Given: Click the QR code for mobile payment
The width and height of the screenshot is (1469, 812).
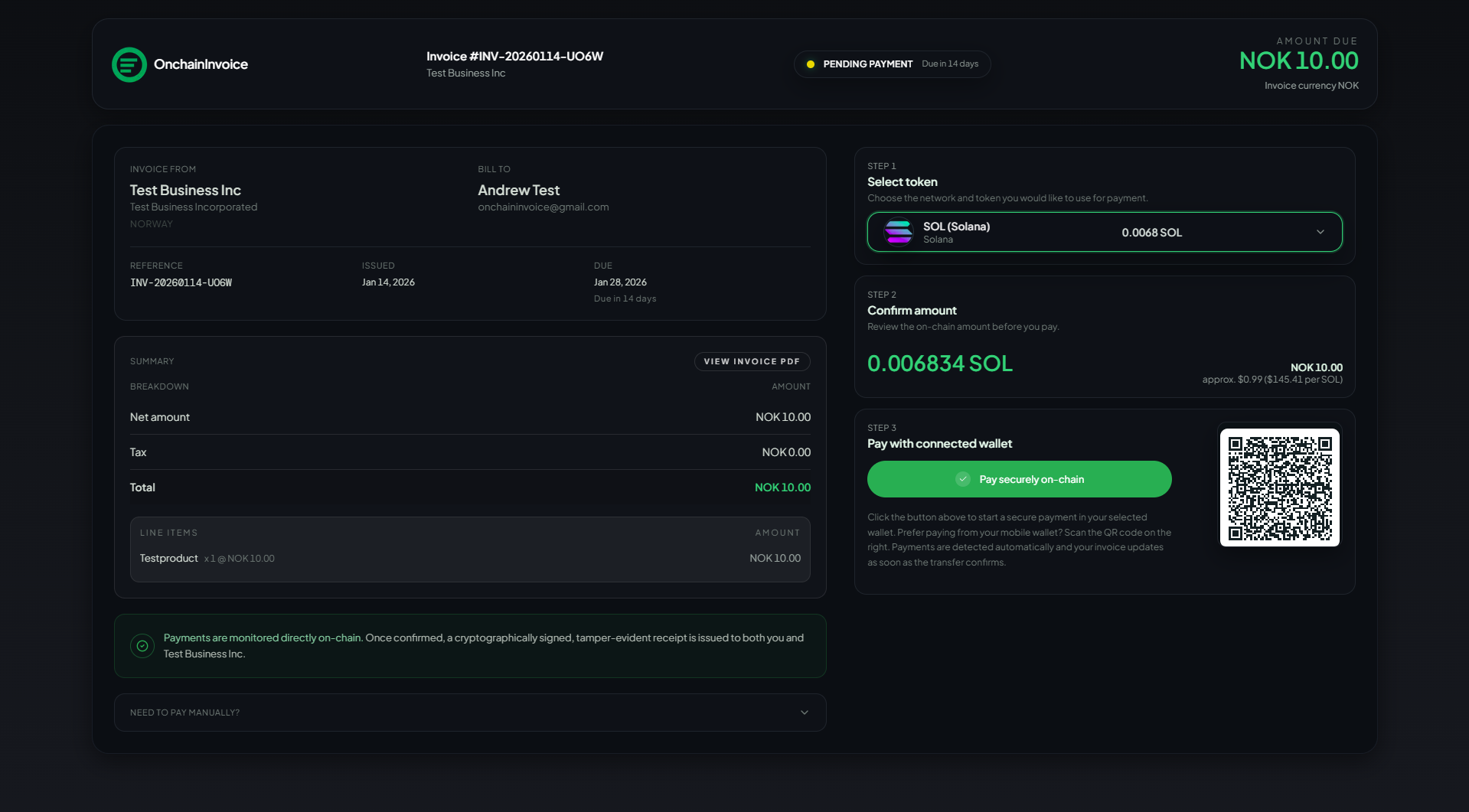Looking at the screenshot, I should [x=1279, y=488].
